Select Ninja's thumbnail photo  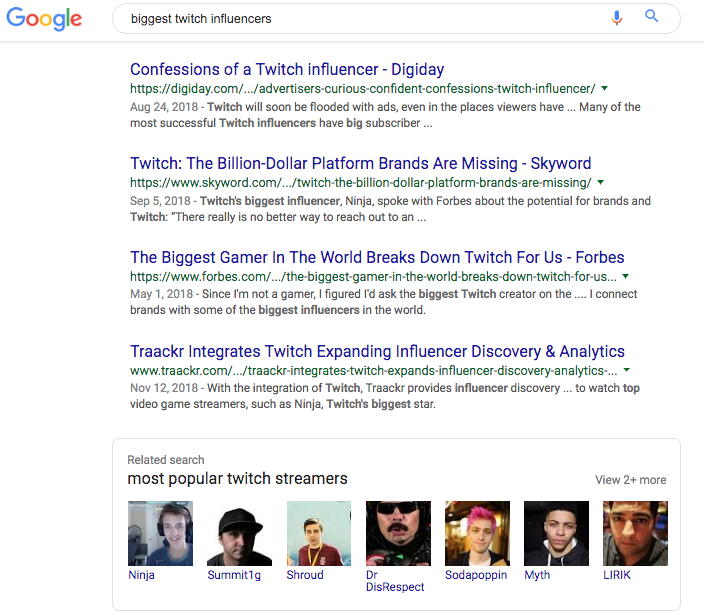tap(160, 533)
